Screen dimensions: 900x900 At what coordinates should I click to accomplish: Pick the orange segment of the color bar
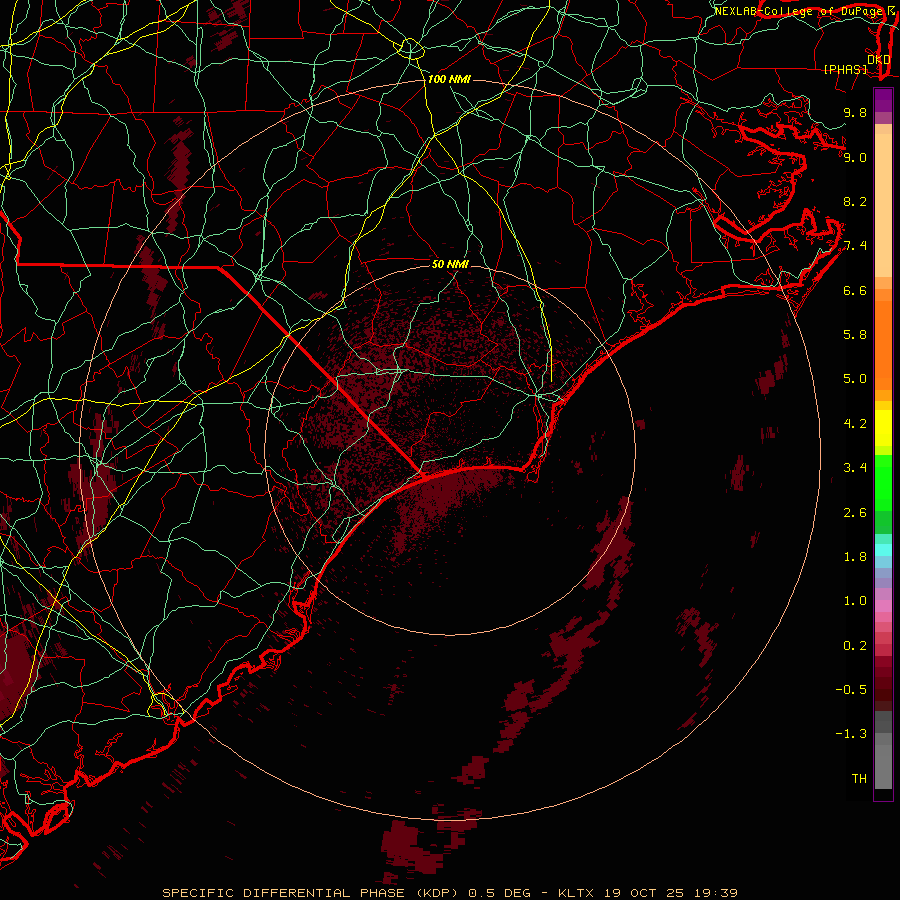coord(883,346)
